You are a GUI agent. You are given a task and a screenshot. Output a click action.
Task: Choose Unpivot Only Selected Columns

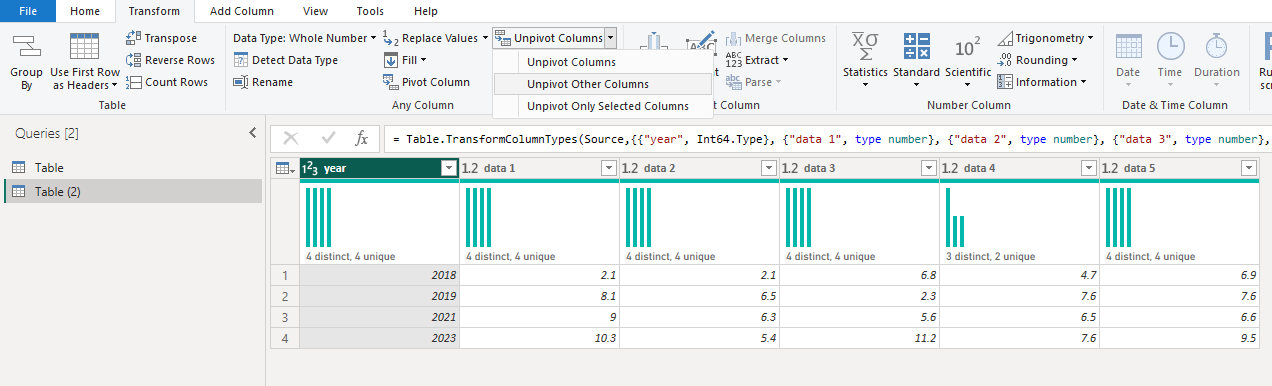[x=603, y=106]
